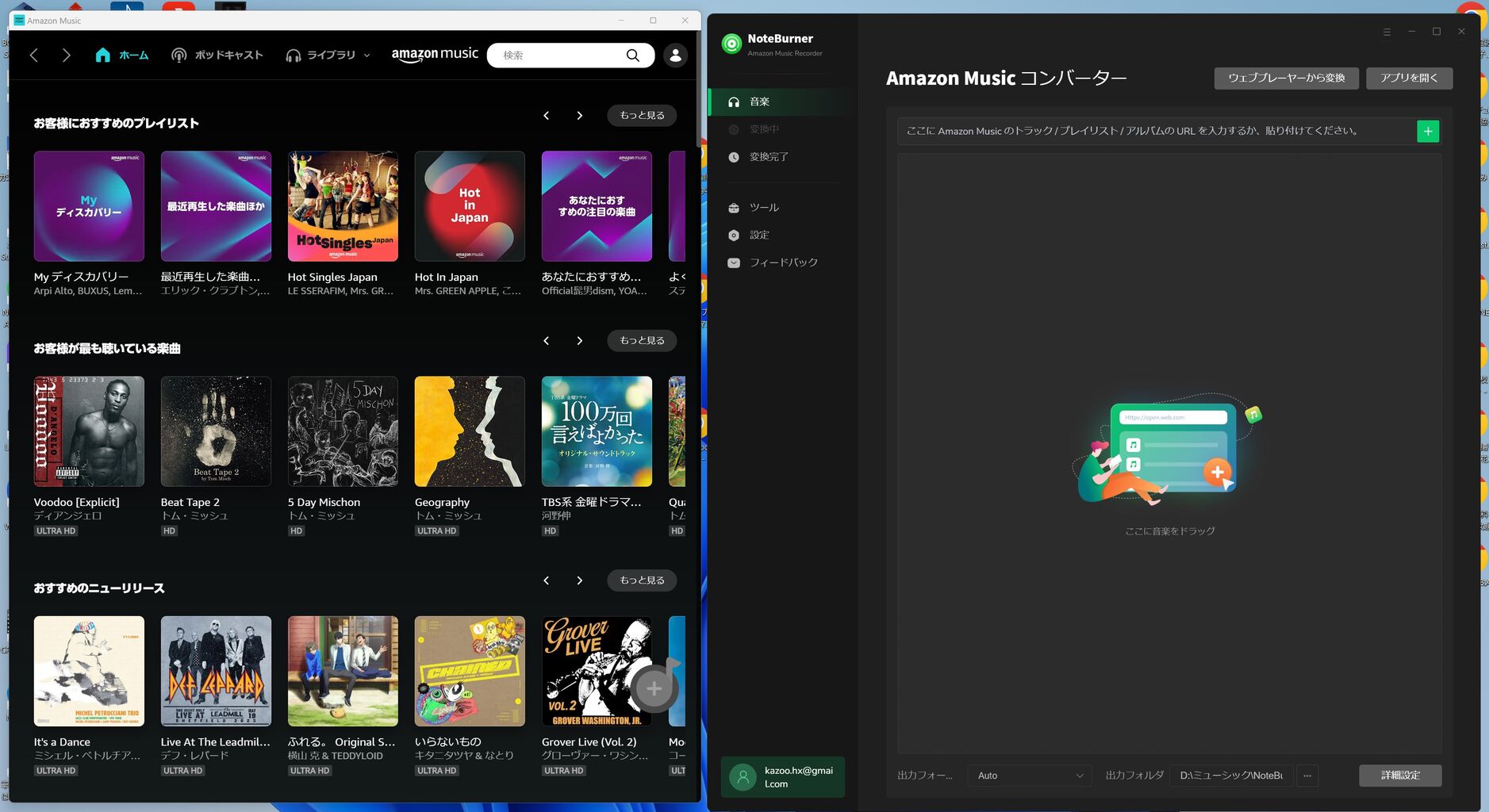Click the search magnifier in Amazon Music
The image size is (1489, 812).
click(632, 55)
